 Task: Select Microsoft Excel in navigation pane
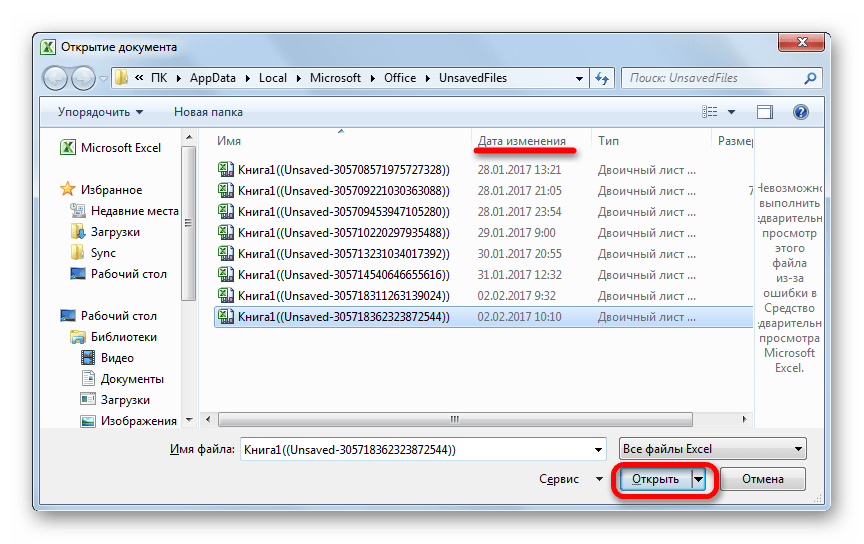120,148
